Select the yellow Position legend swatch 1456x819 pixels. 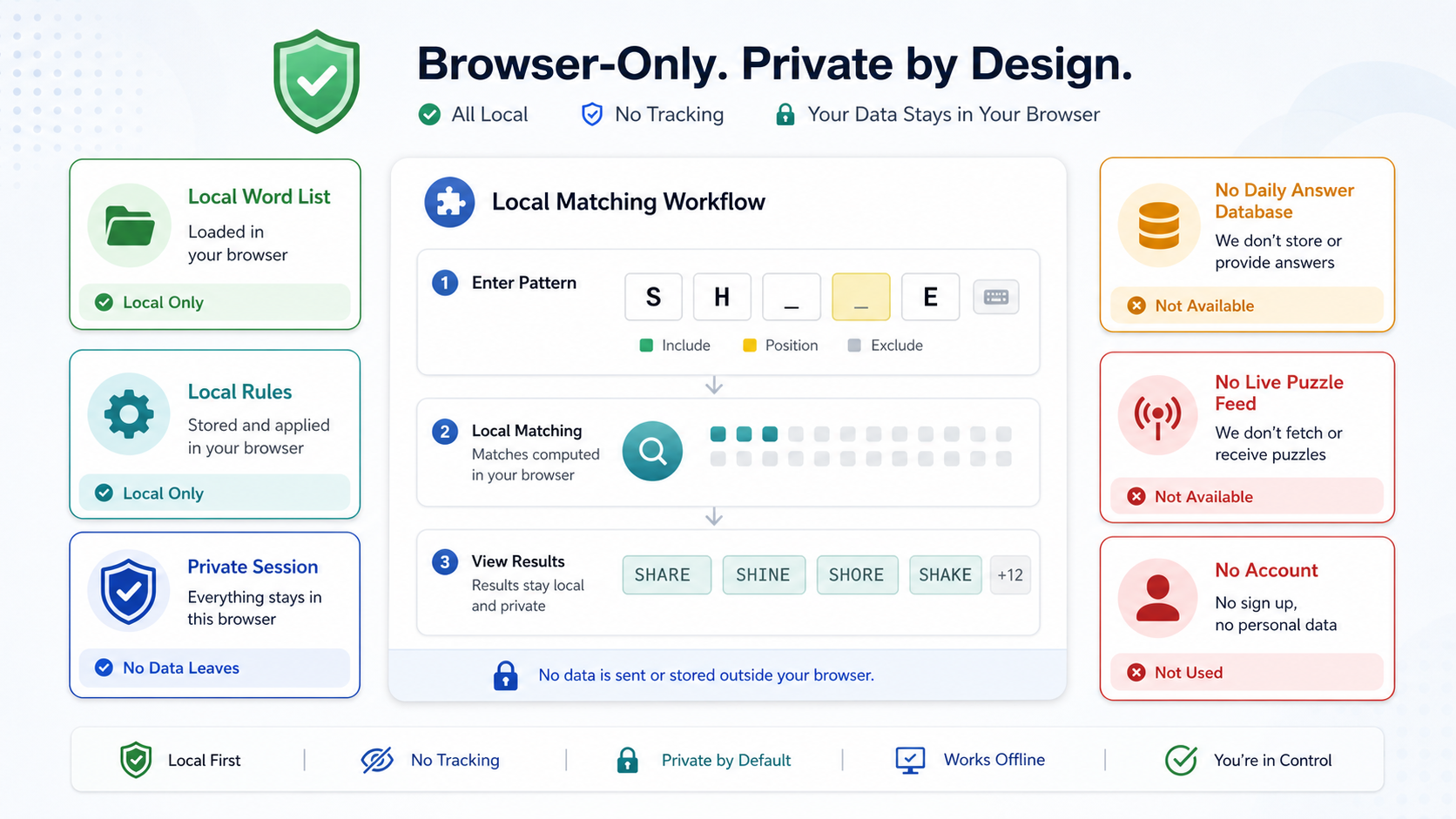[750, 346]
